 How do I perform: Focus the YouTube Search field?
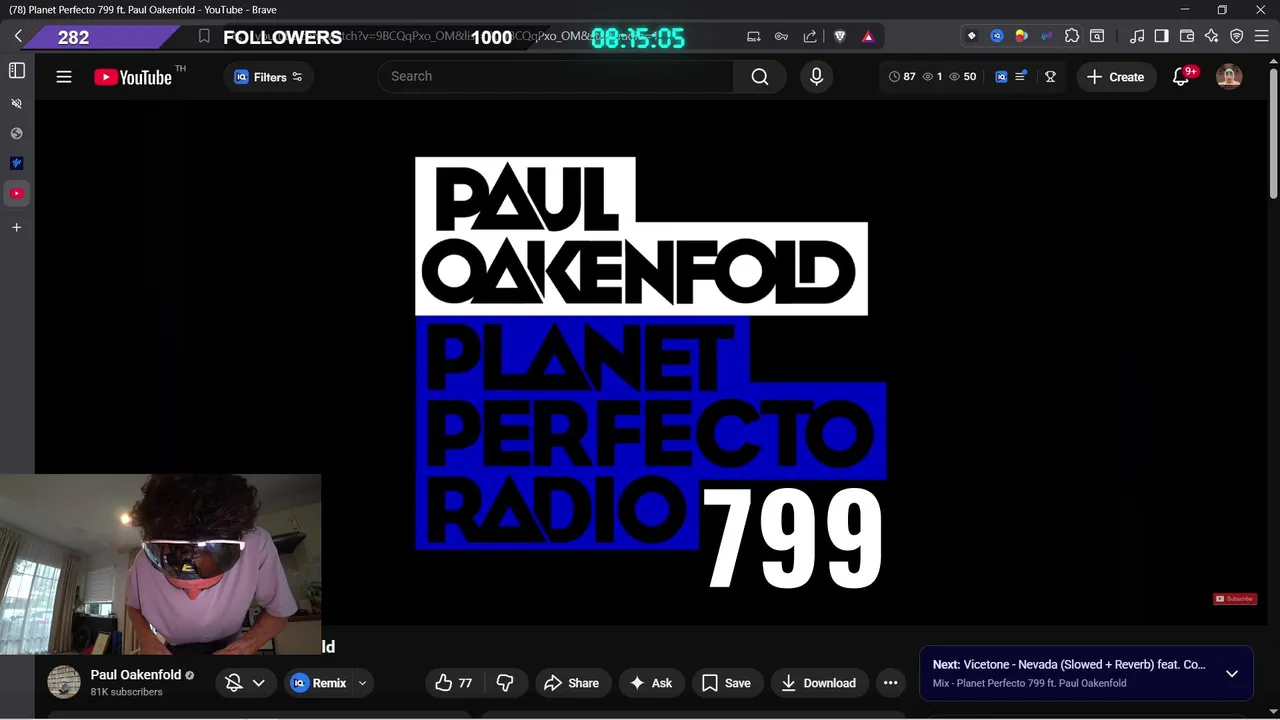(556, 76)
